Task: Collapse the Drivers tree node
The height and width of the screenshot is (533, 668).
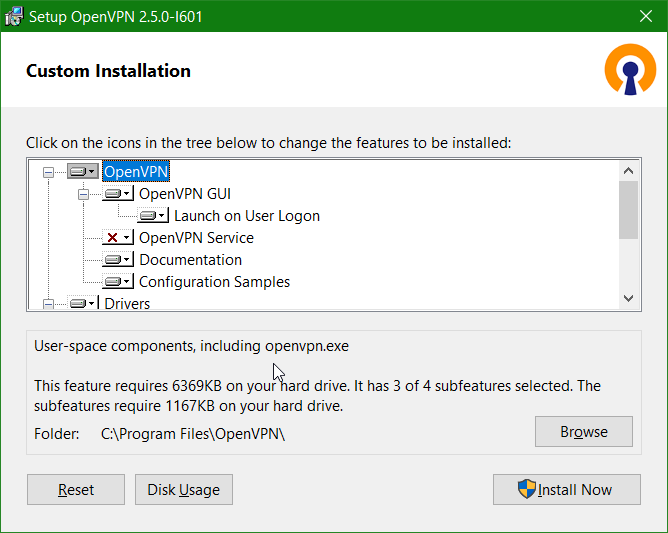Action: [48, 303]
